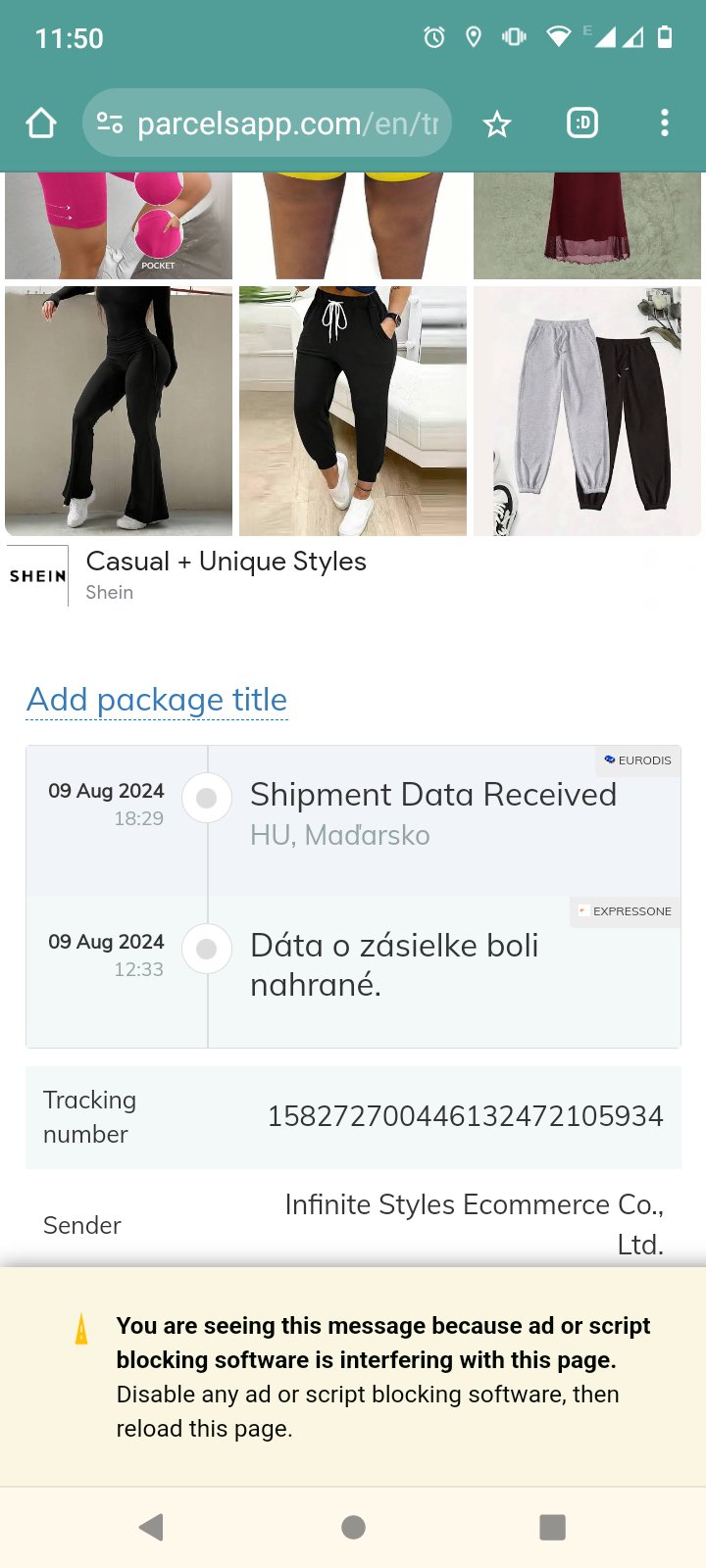The height and width of the screenshot is (1568, 706).
Task: Select Dáta o zásielke timeline marker
Action: (x=207, y=949)
